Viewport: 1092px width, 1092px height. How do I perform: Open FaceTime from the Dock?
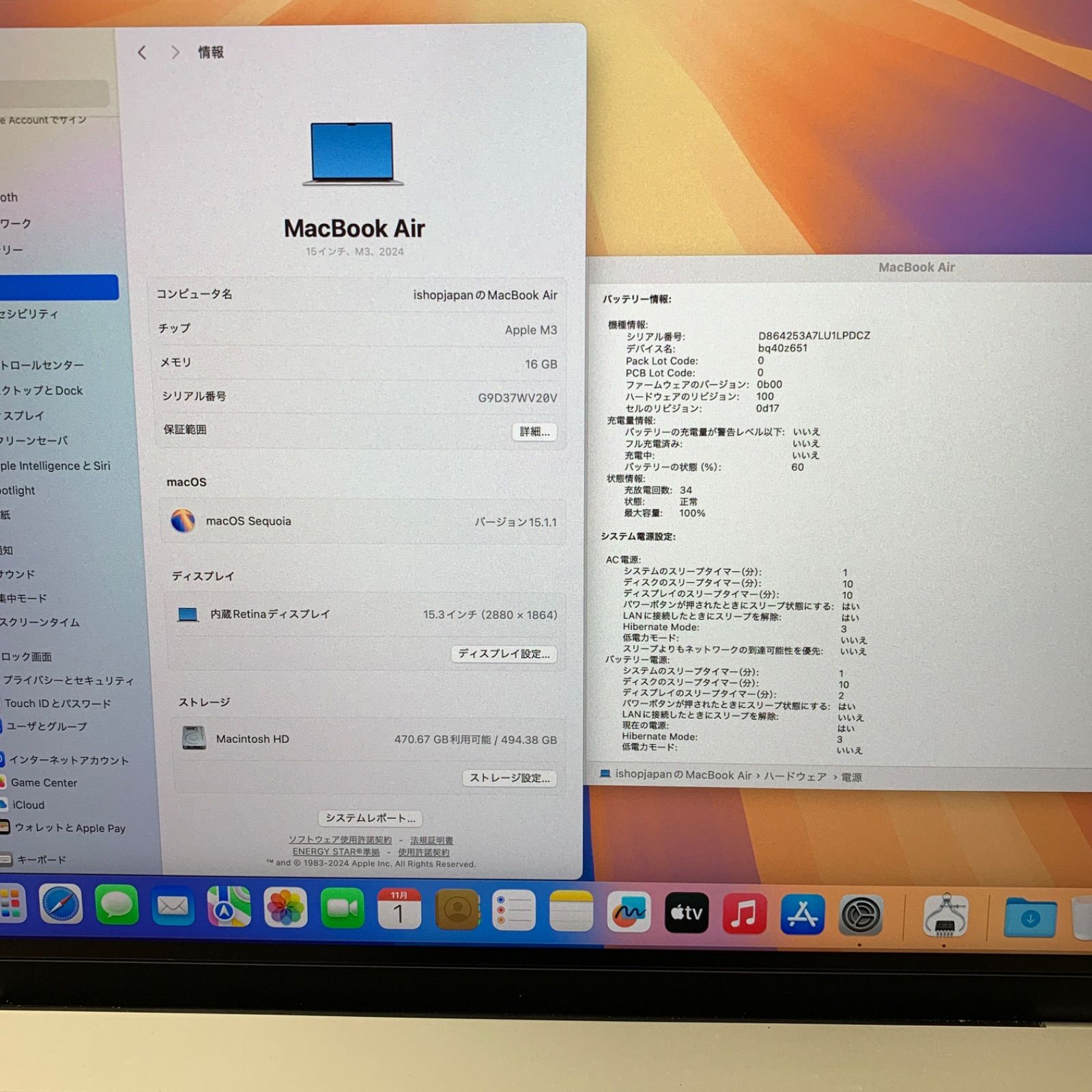(342, 908)
